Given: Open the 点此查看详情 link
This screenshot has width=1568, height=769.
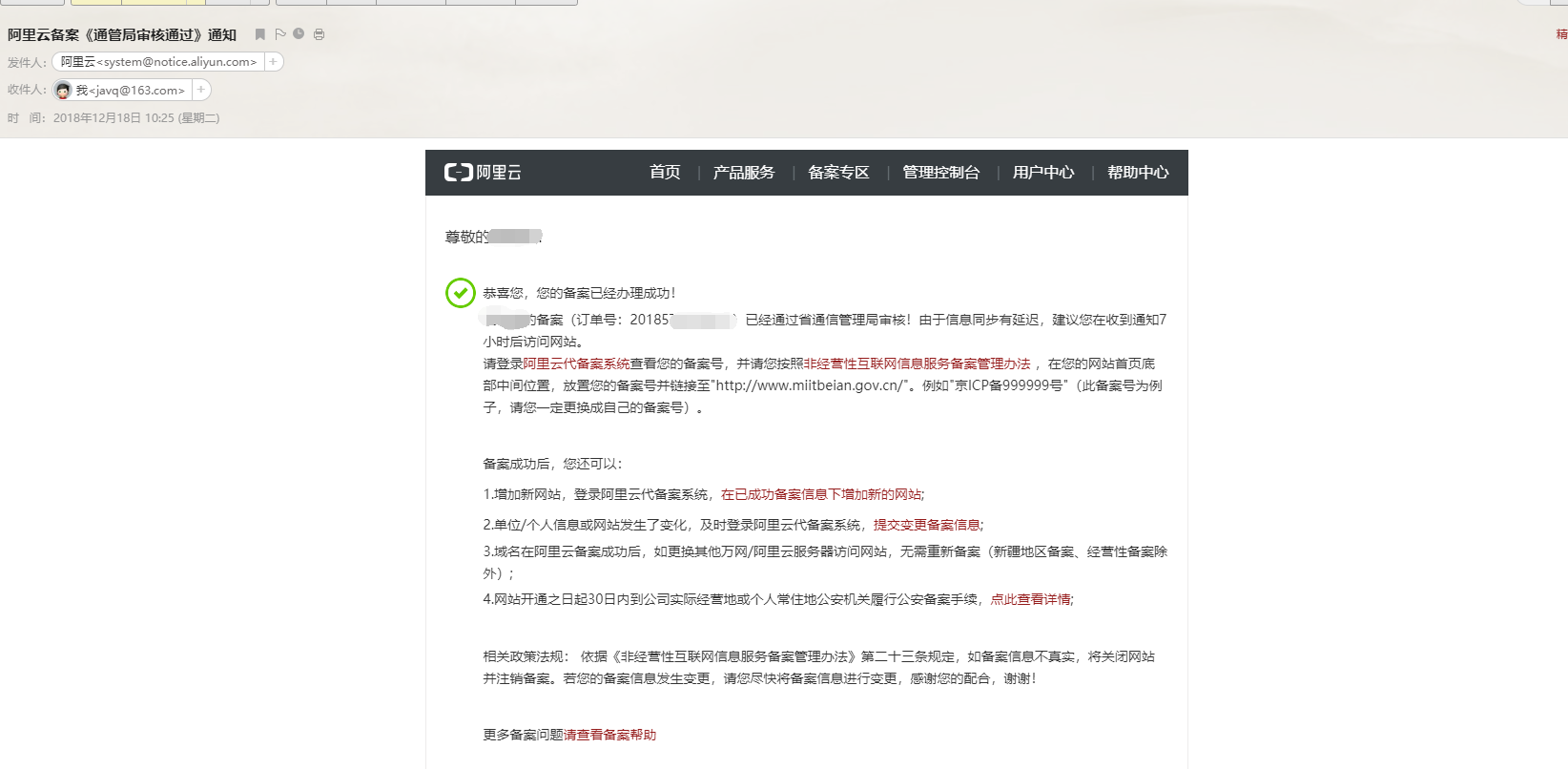Looking at the screenshot, I should pos(1030,599).
